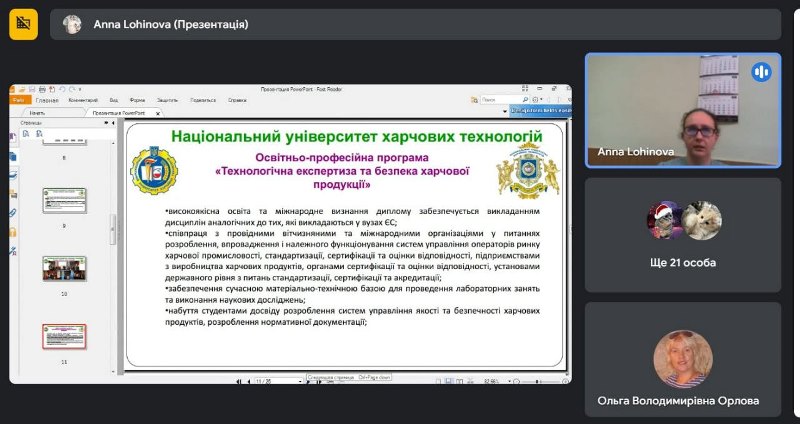The image size is (800, 424).
Task: Open the zoom percentage dropdown
Action: point(510,381)
